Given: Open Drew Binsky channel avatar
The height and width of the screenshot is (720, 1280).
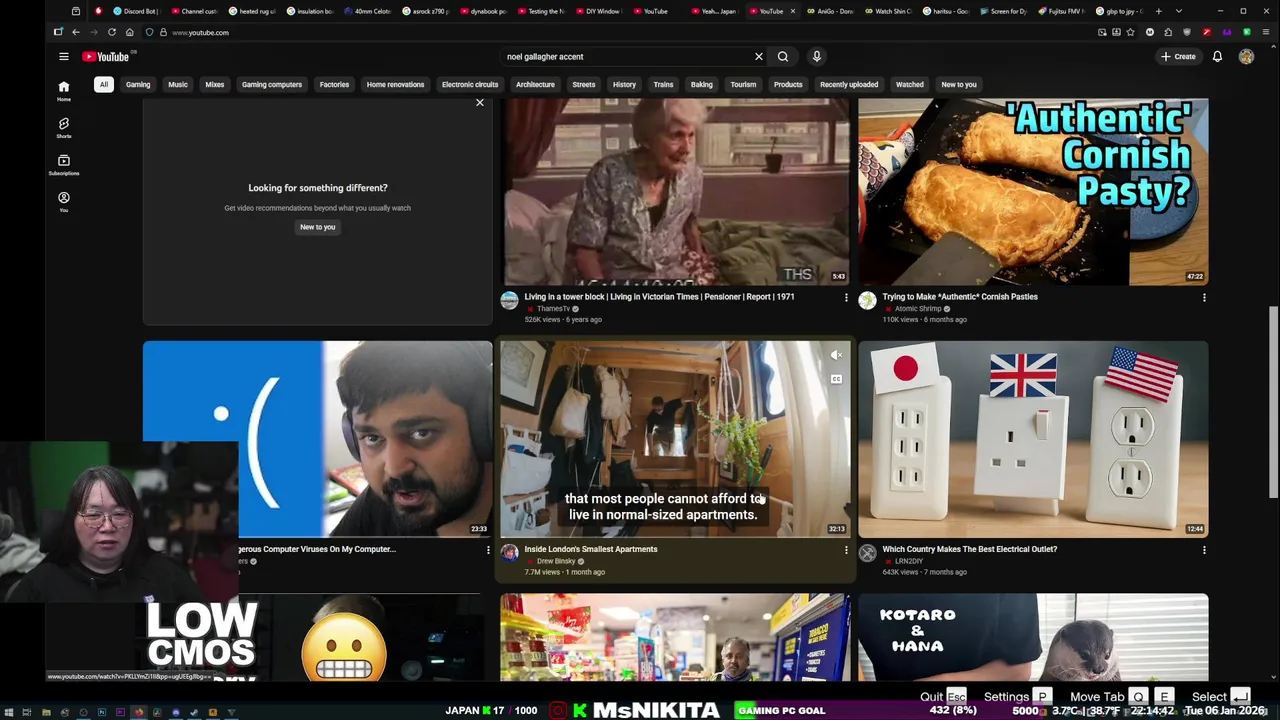Looking at the screenshot, I should tap(509, 552).
